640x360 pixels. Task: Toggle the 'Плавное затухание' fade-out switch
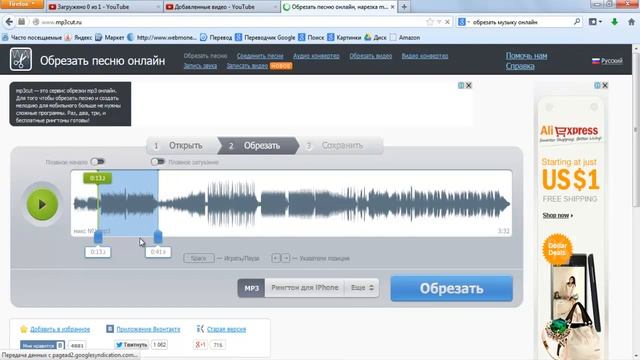pos(157,162)
